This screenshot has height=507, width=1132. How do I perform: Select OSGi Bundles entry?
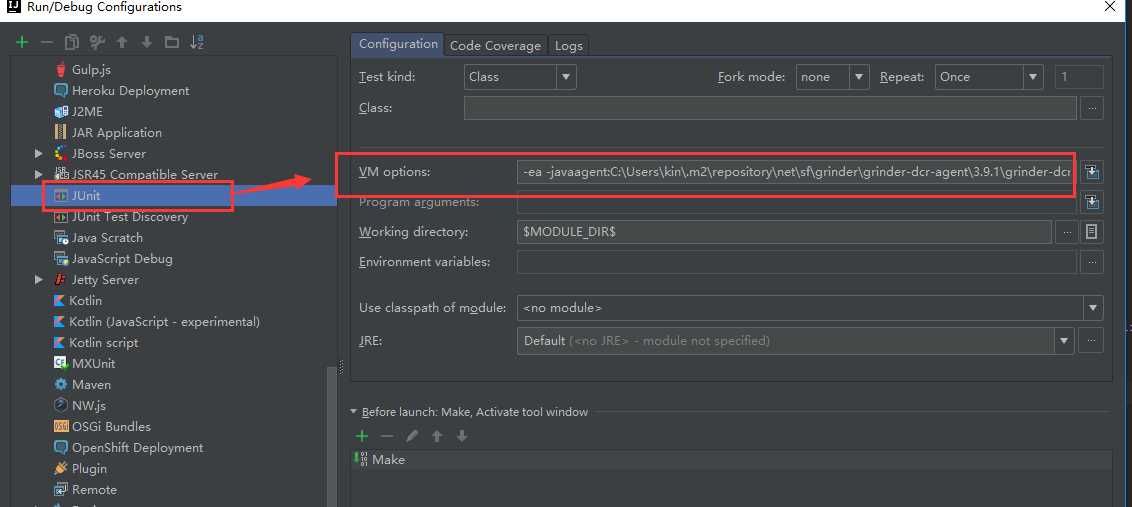(x=111, y=426)
